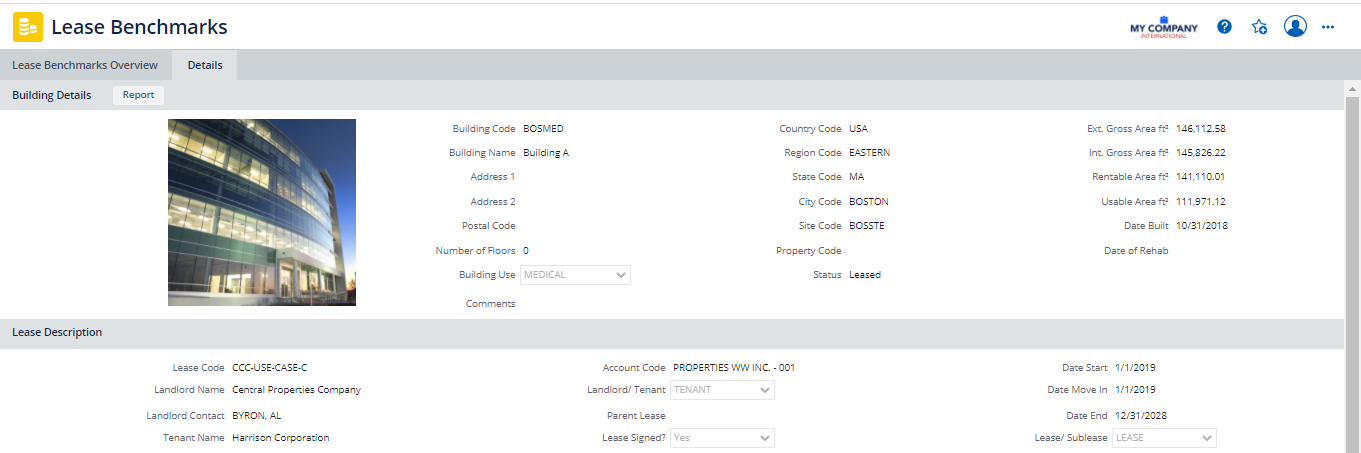Click the scrollbar up arrow
Image resolution: width=1361 pixels, height=453 pixels.
[1352, 89]
